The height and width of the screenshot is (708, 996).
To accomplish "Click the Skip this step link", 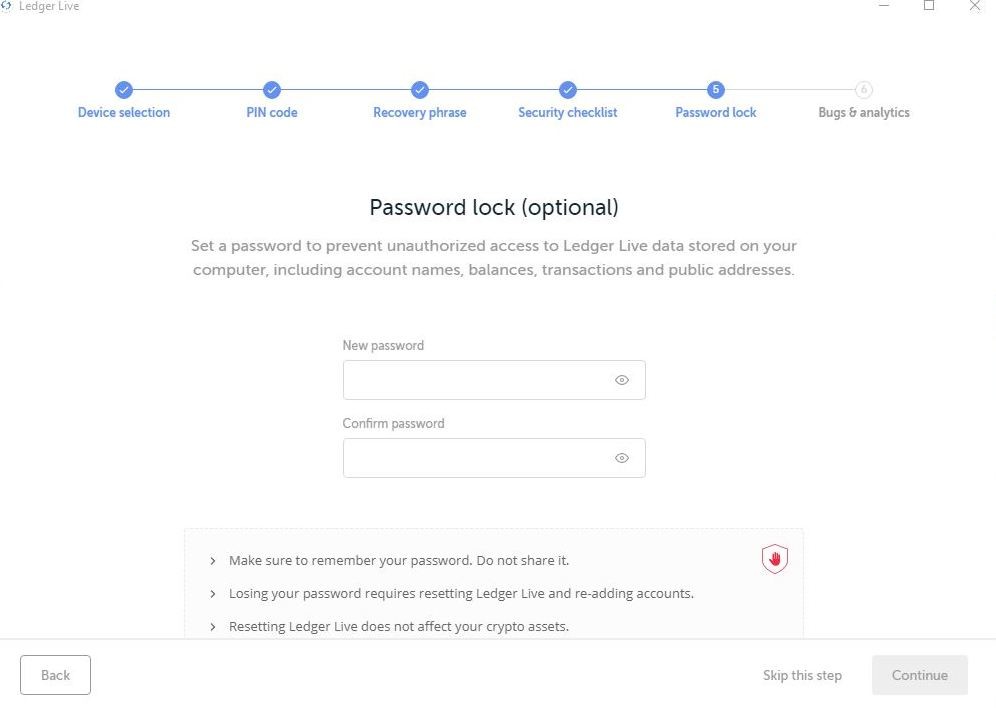I will click(802, 676).
